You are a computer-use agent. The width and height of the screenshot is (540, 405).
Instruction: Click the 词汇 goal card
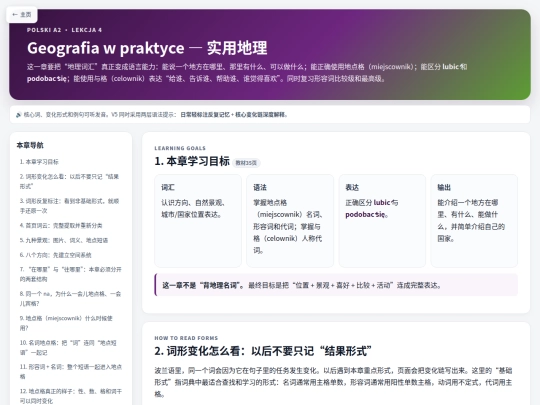[198, 221]
